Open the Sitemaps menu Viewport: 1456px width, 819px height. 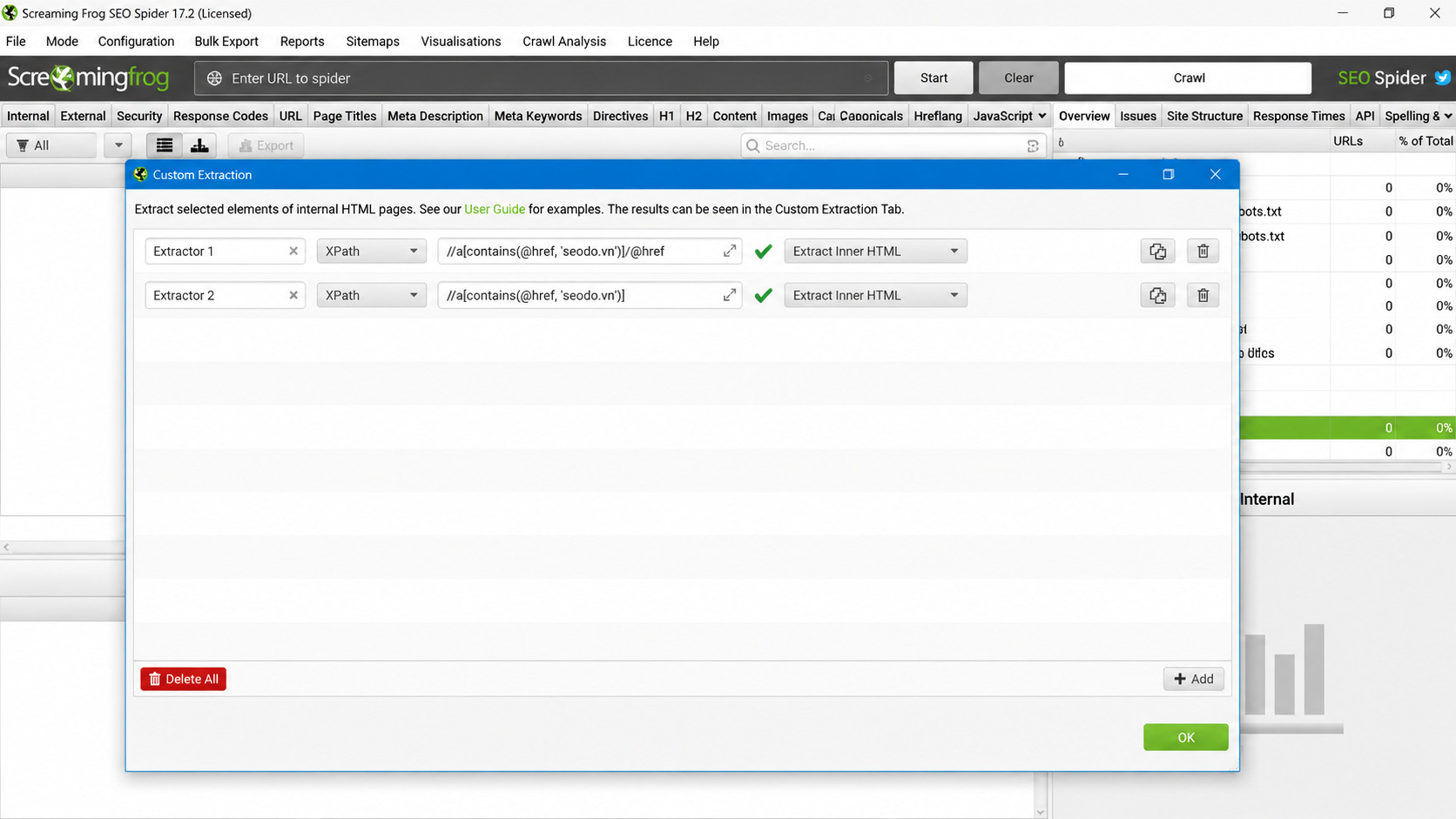tap(373, 42)
